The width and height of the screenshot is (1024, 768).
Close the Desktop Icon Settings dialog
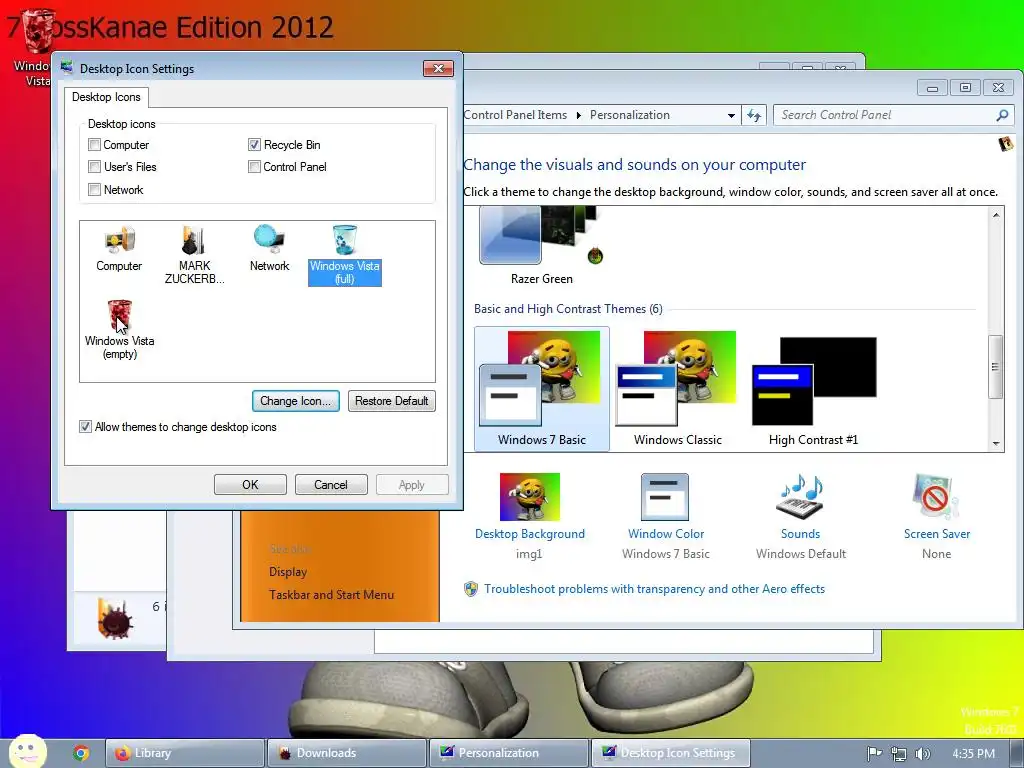coord(438,69)
